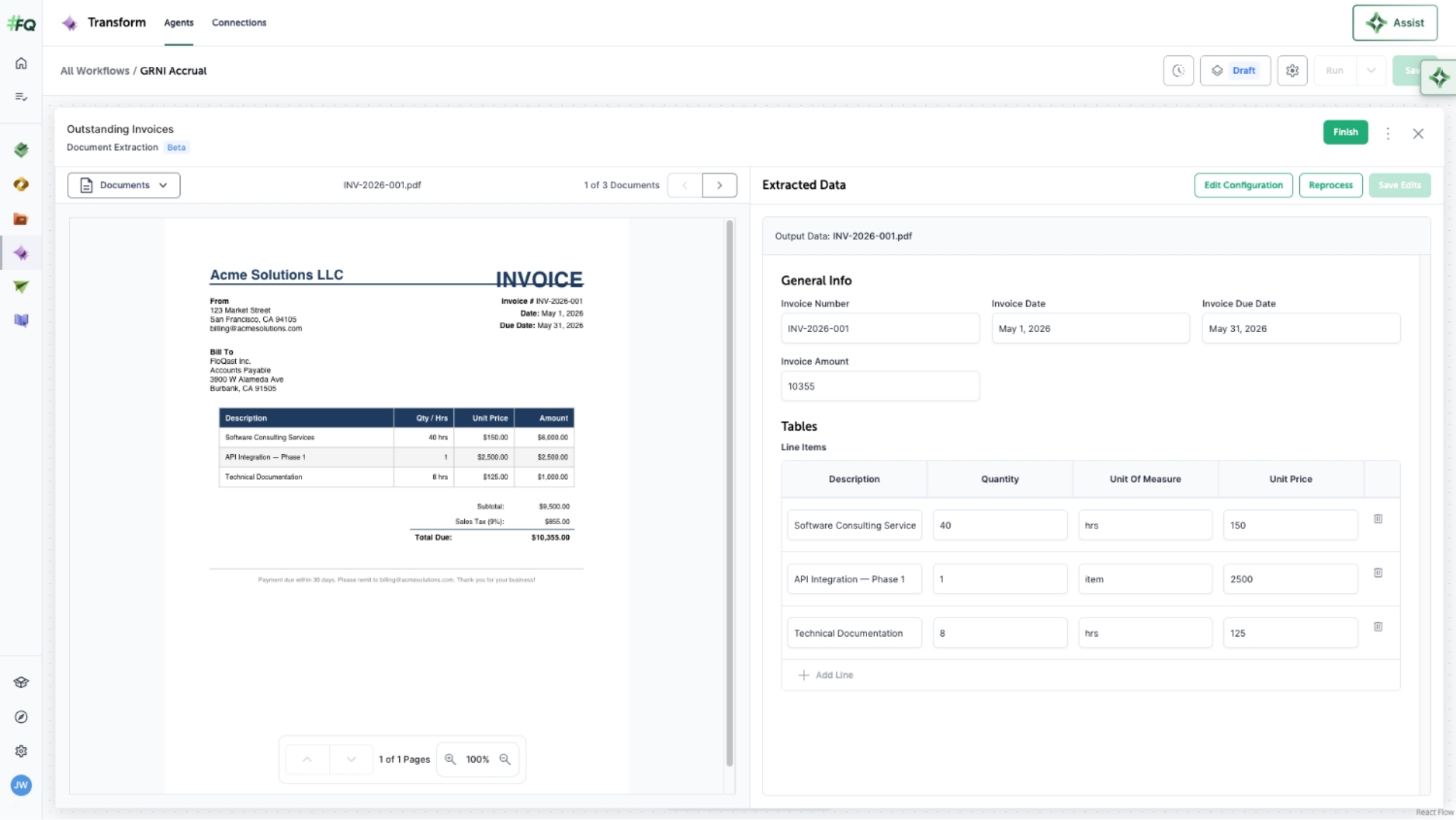Click the Beta badge
This screenshot has height=820, width=1456.
coord(176,147)
